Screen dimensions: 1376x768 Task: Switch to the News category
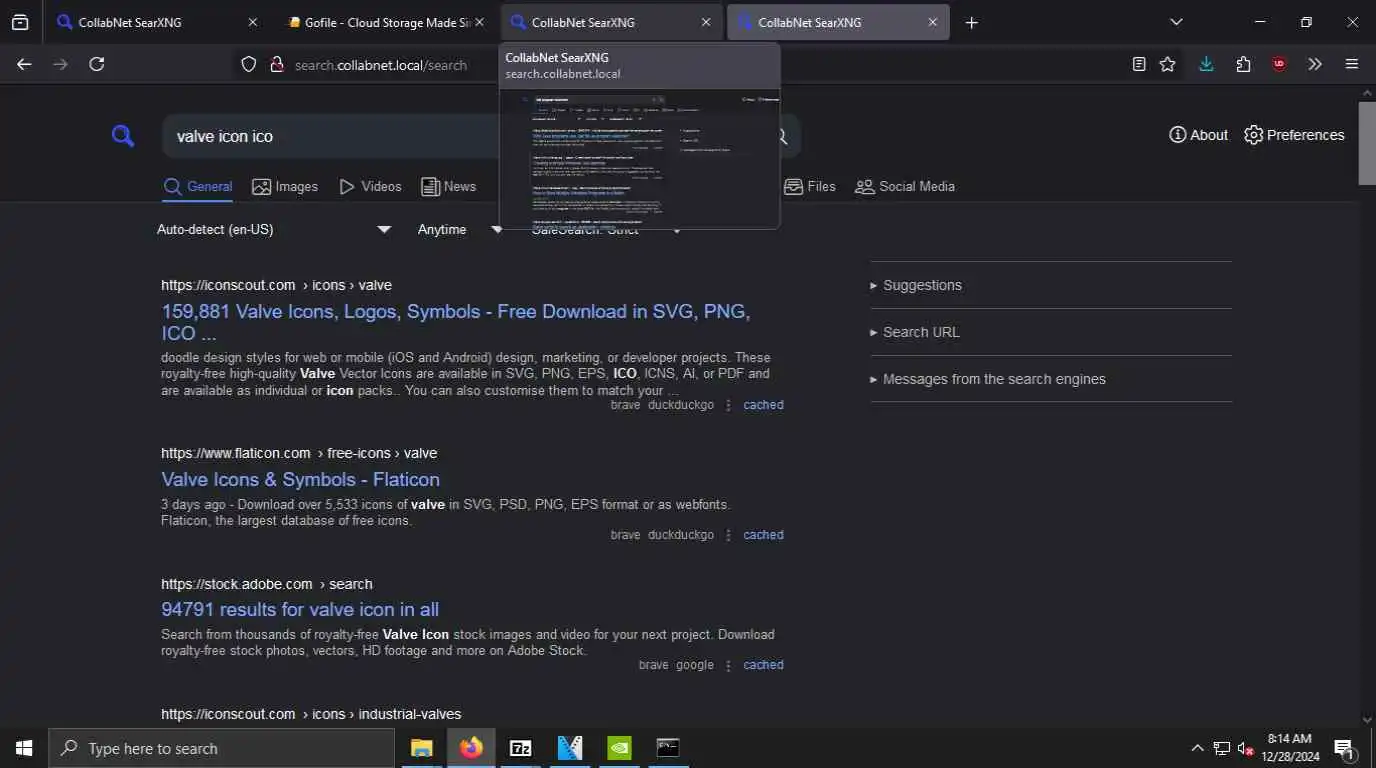click(448, 186)
